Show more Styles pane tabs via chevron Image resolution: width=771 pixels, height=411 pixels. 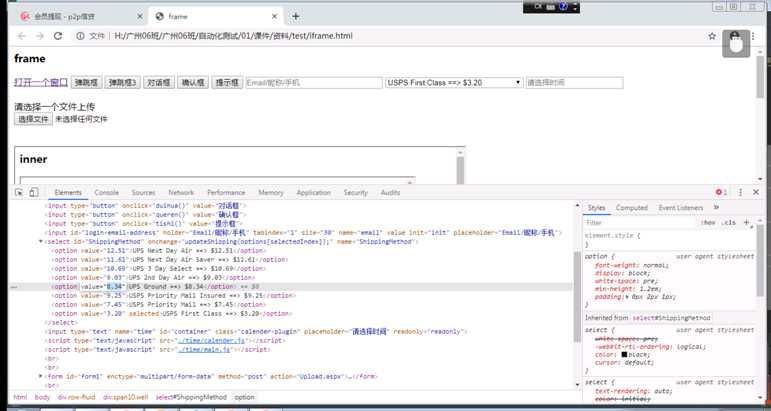pos(716,207)
